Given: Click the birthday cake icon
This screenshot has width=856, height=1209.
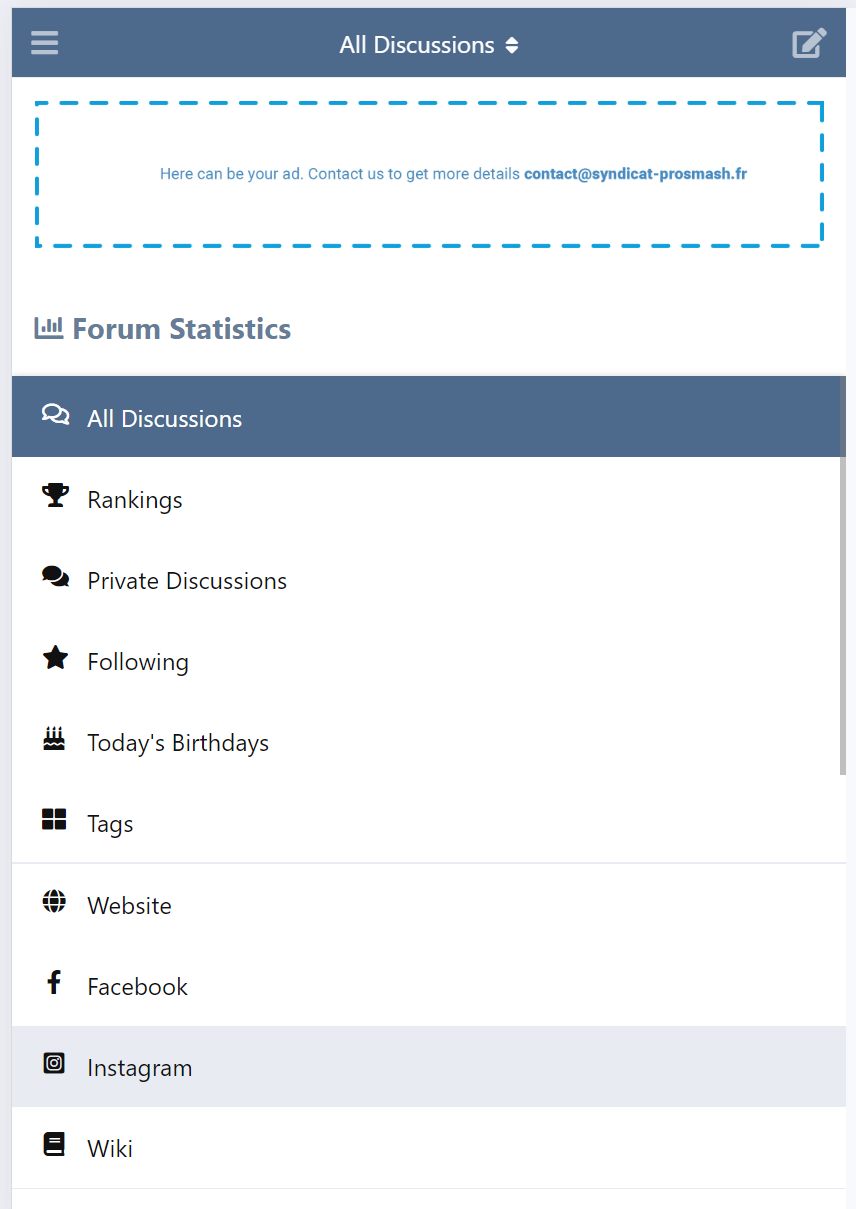Looking at the screenshot, I should (x=54, y=739).
